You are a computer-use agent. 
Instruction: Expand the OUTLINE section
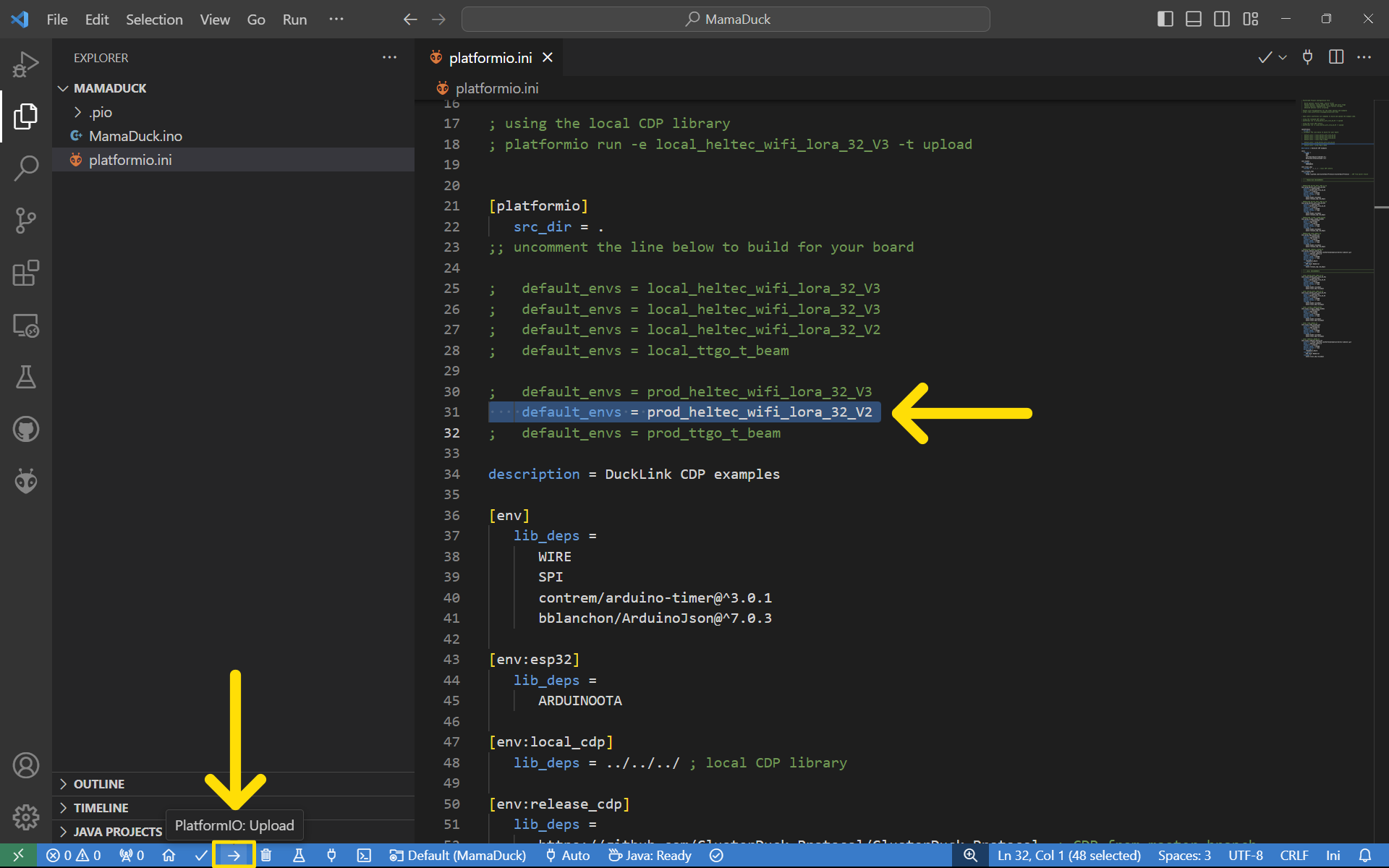(233, 784)
